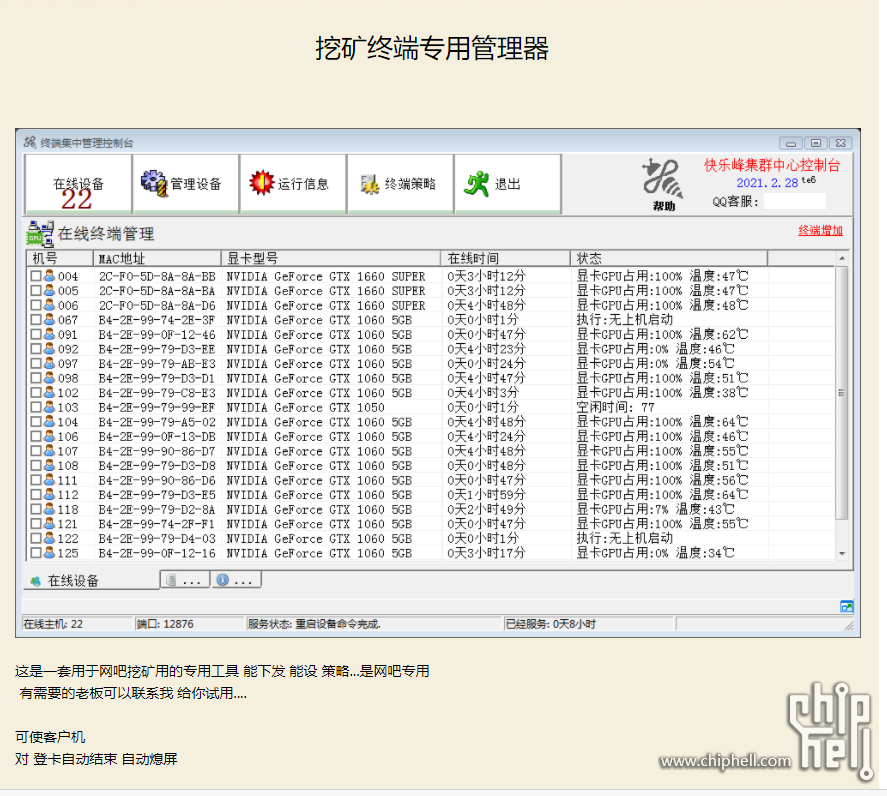Click the list scrollbar down arrow
This screenshot has height=796, width=887.
[842, 553]
